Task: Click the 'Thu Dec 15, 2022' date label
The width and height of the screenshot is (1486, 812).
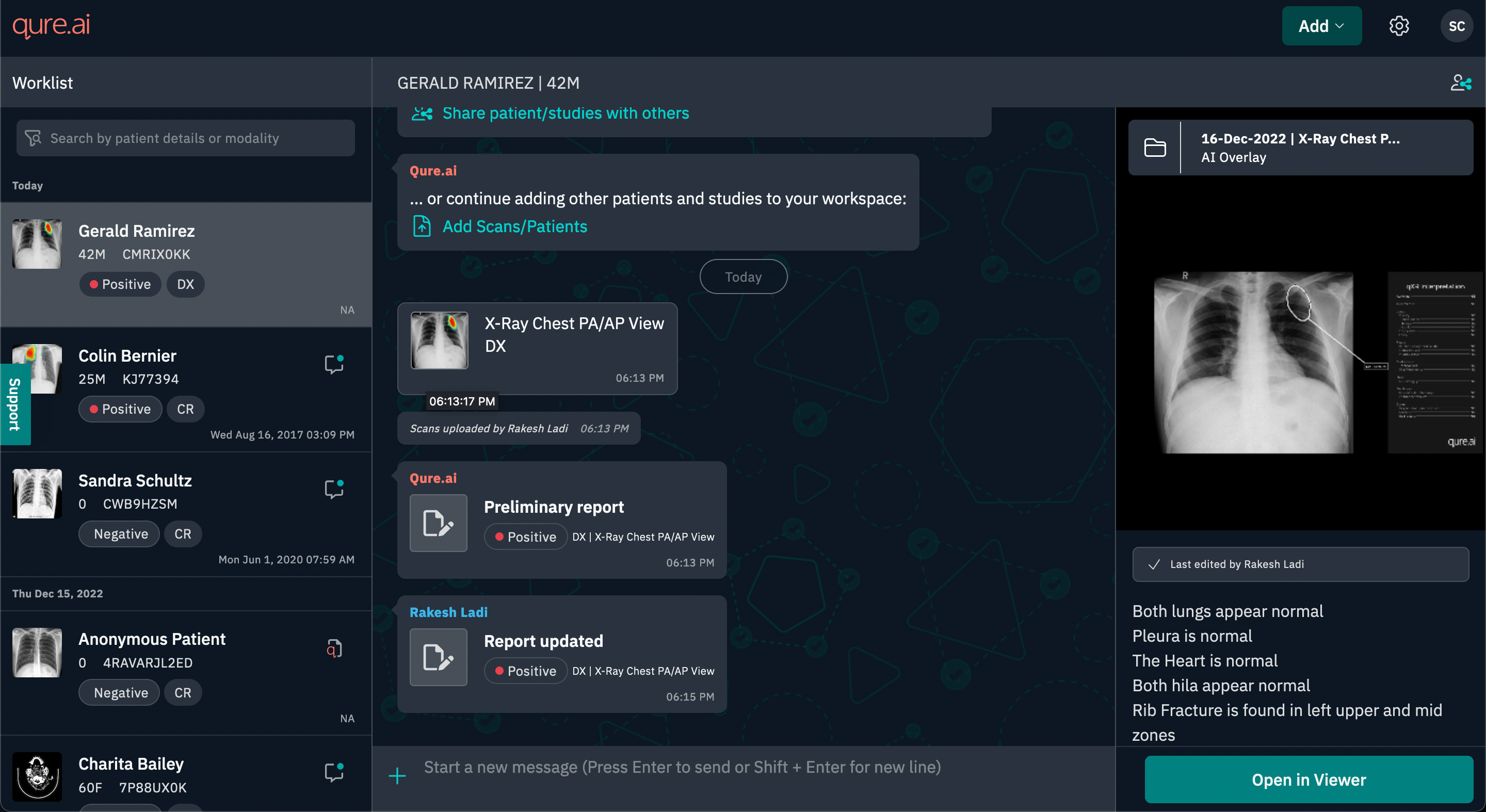Action: click(x=58, y=593)
